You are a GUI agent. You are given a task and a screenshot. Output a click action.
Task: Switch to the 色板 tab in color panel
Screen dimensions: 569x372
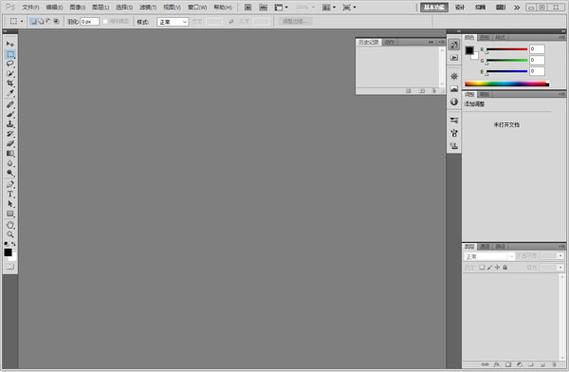(x=485, y=38)
